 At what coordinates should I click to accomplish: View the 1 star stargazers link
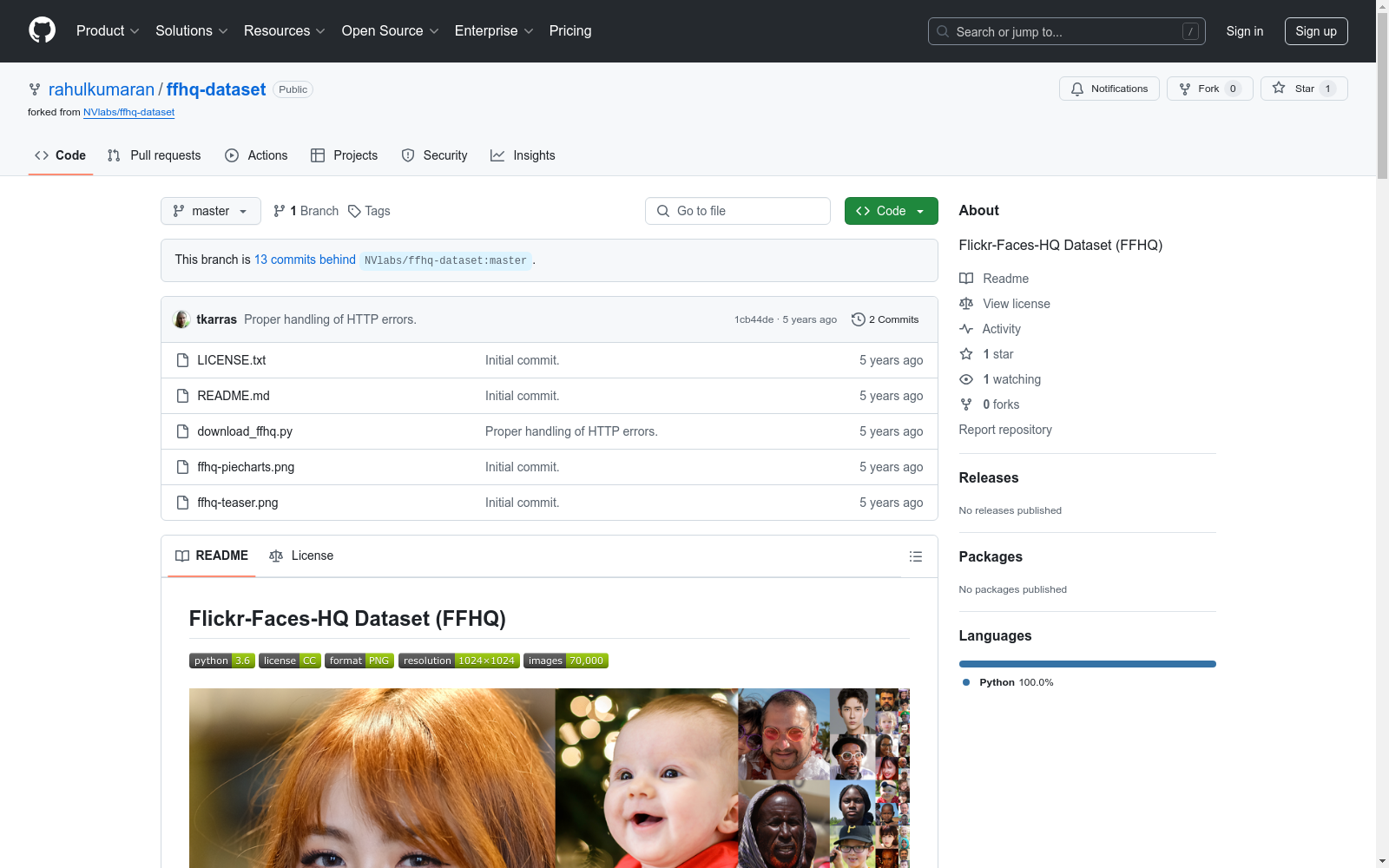click(986, 354)
